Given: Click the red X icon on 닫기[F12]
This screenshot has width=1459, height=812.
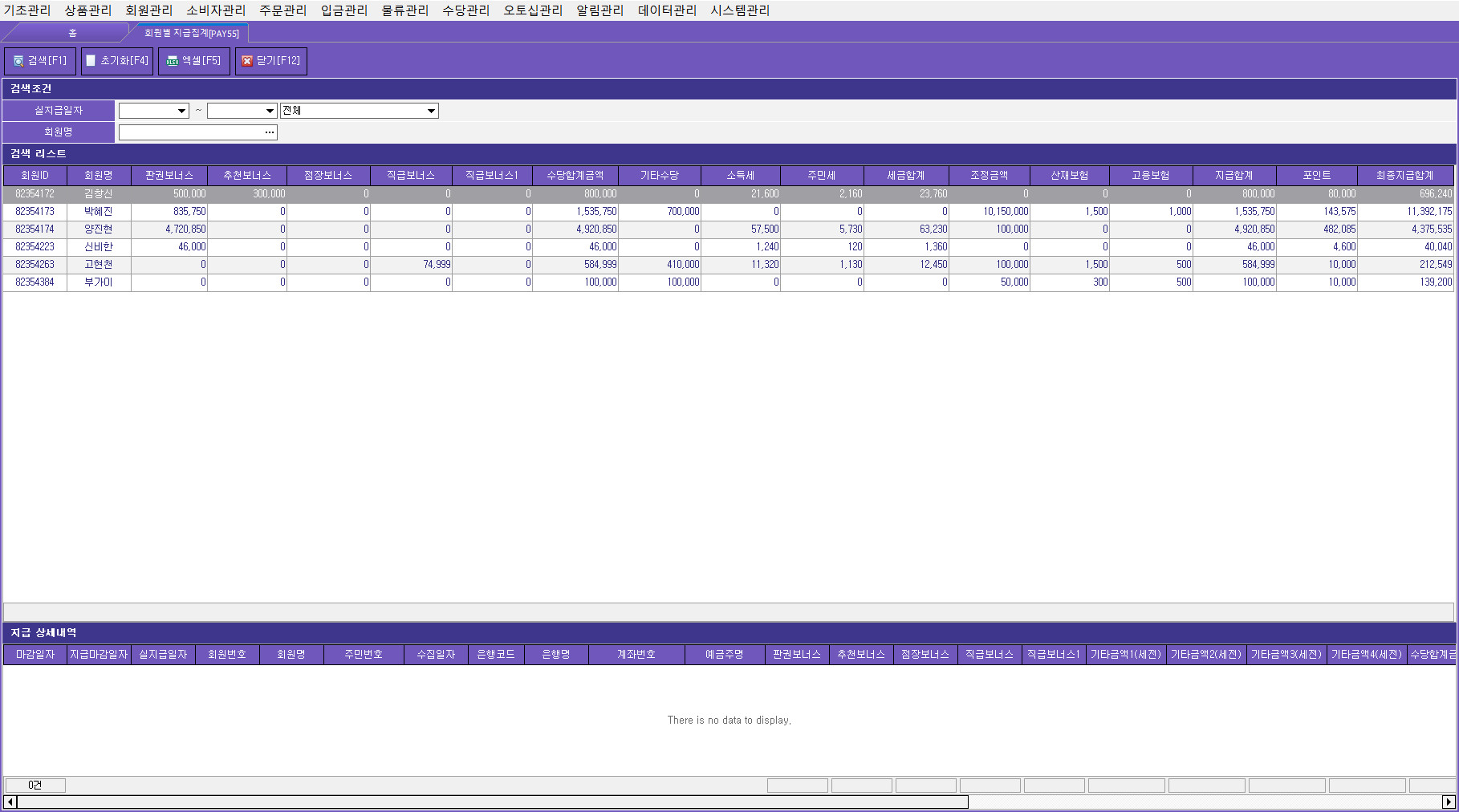Looking at the screenshot, I should (x=247, y=61).
